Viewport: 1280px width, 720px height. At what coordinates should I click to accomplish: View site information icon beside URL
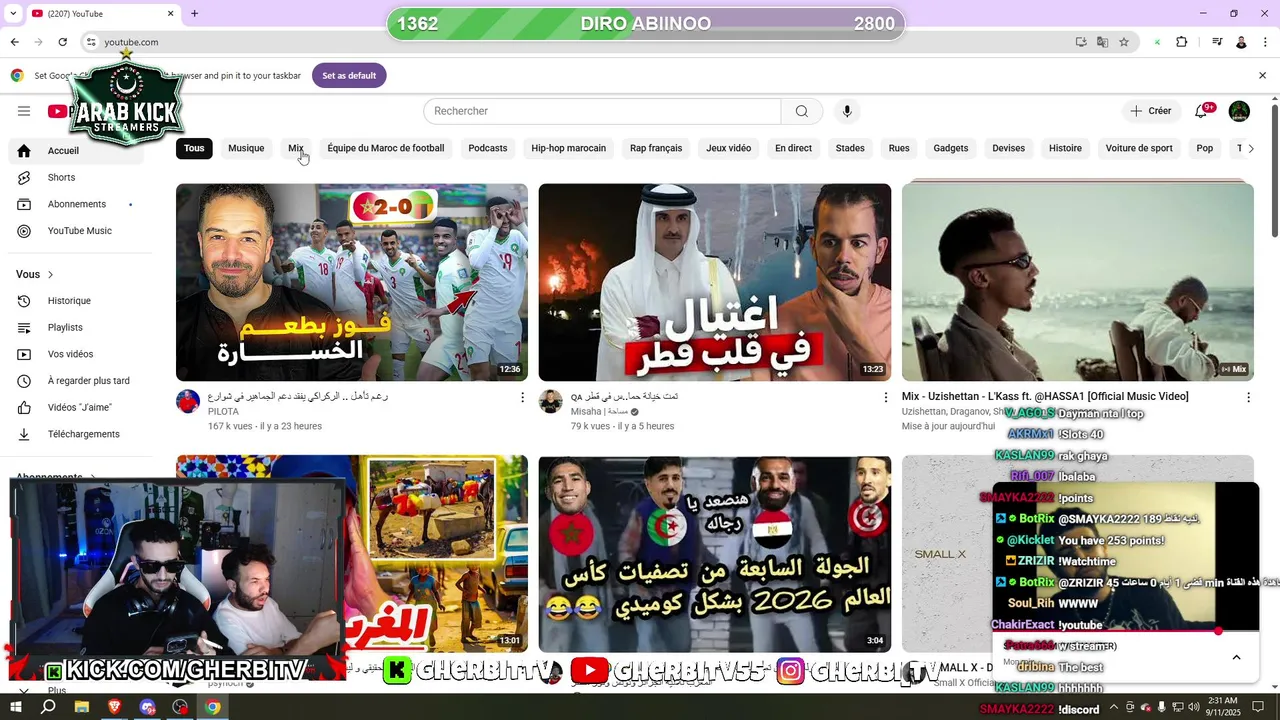point(91,42)
